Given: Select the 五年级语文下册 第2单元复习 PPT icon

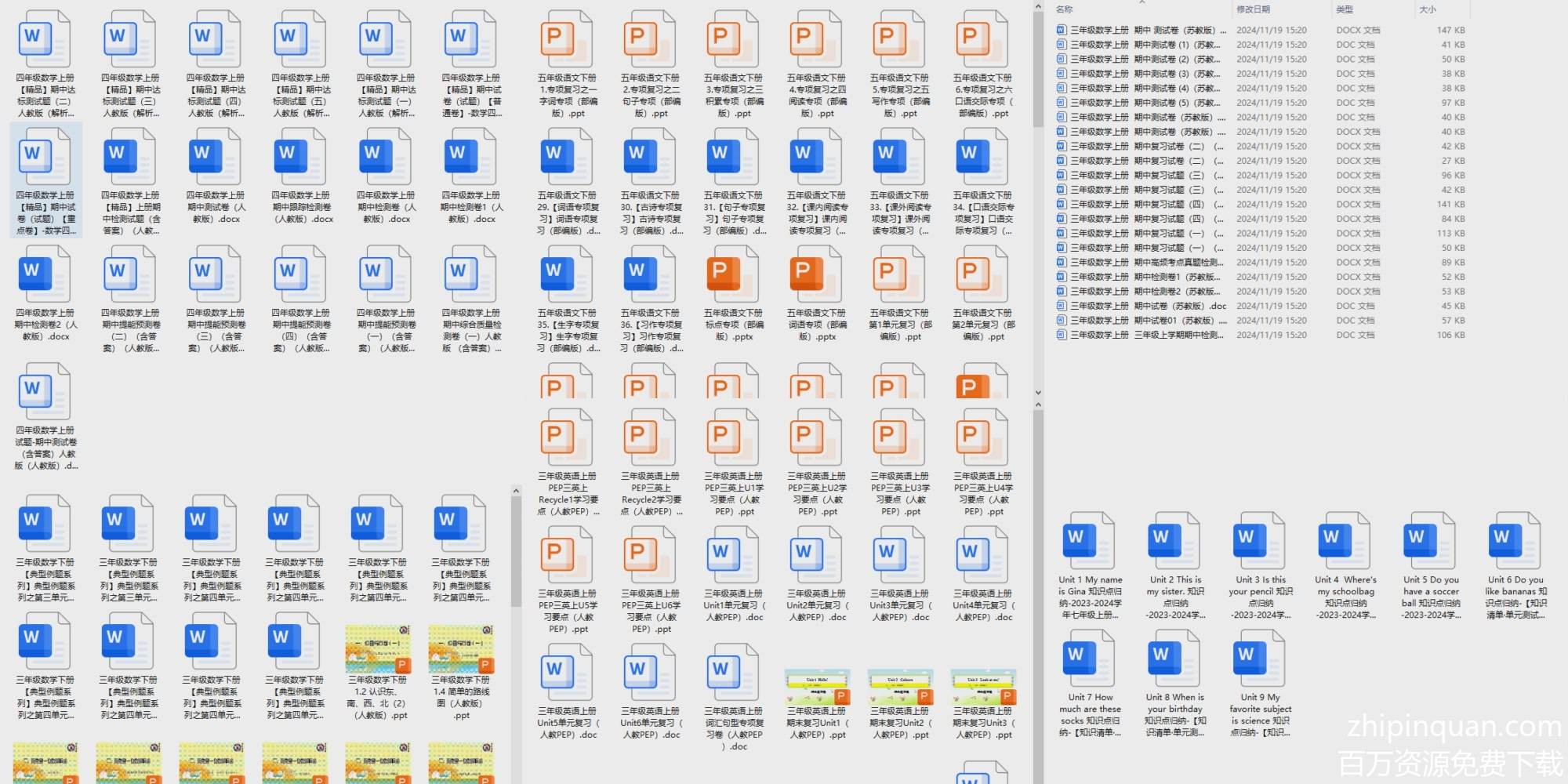Looking at the screenshot, I should pos(982,274).
